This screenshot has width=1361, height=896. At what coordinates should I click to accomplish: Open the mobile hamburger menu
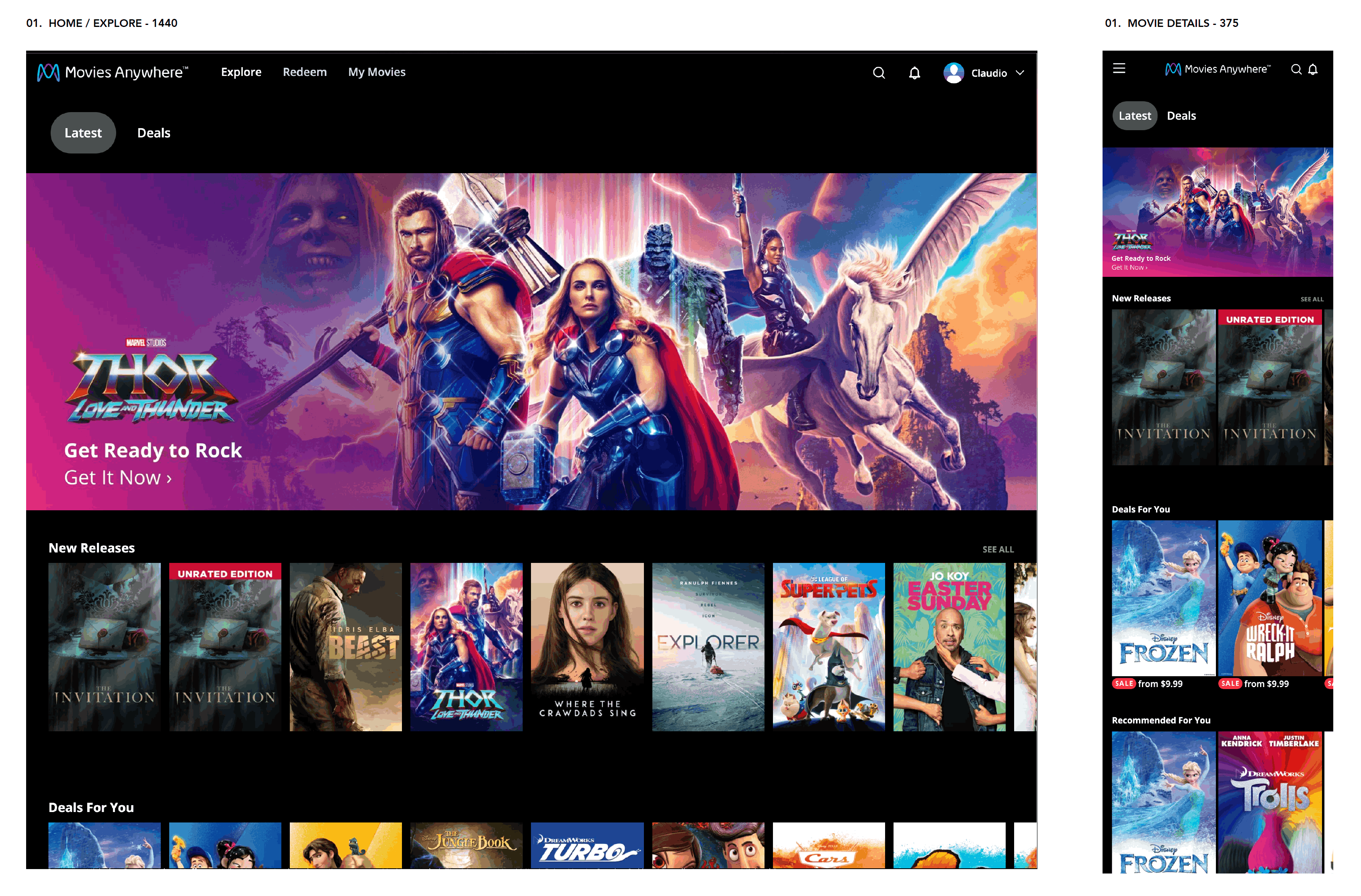coord(1119,69)
